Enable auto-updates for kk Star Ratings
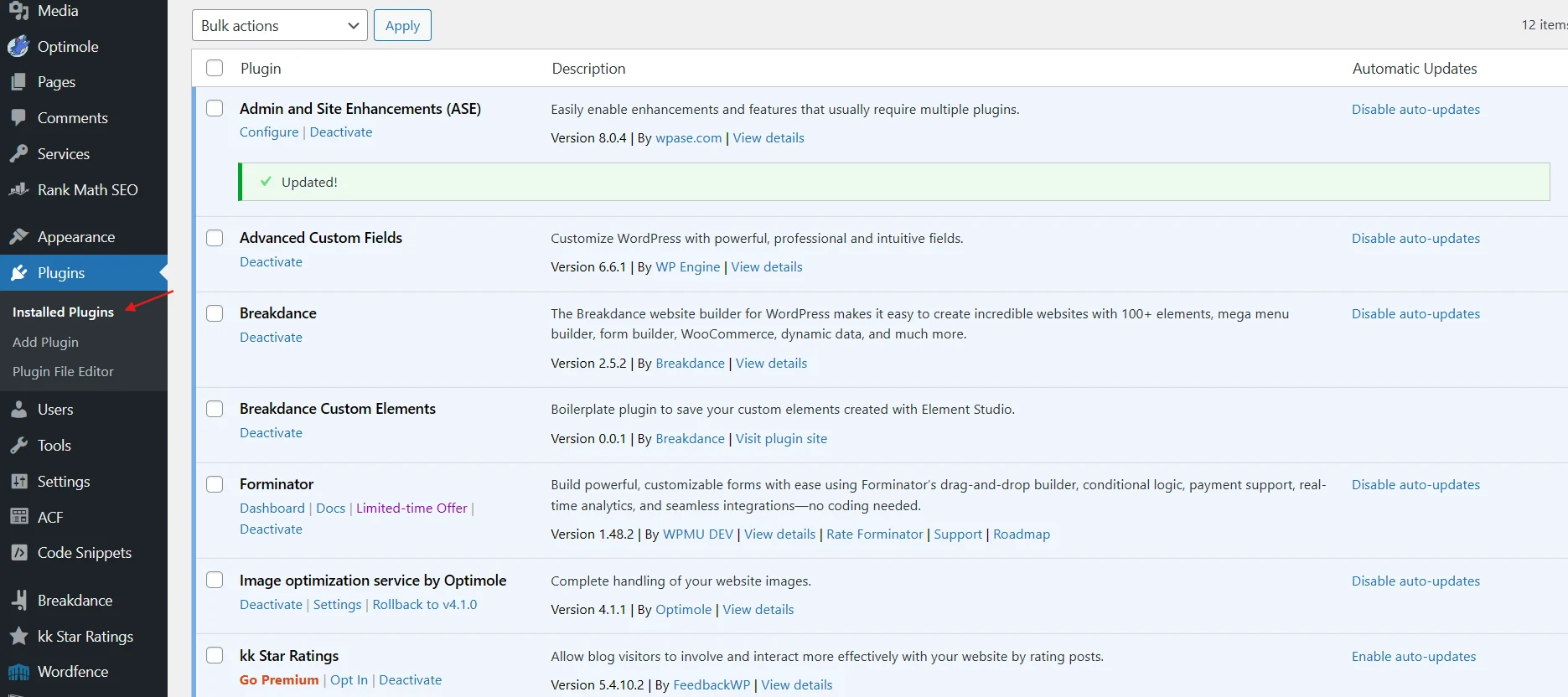The width and height of the screenshot is (1568, 697). point(1414,657)
